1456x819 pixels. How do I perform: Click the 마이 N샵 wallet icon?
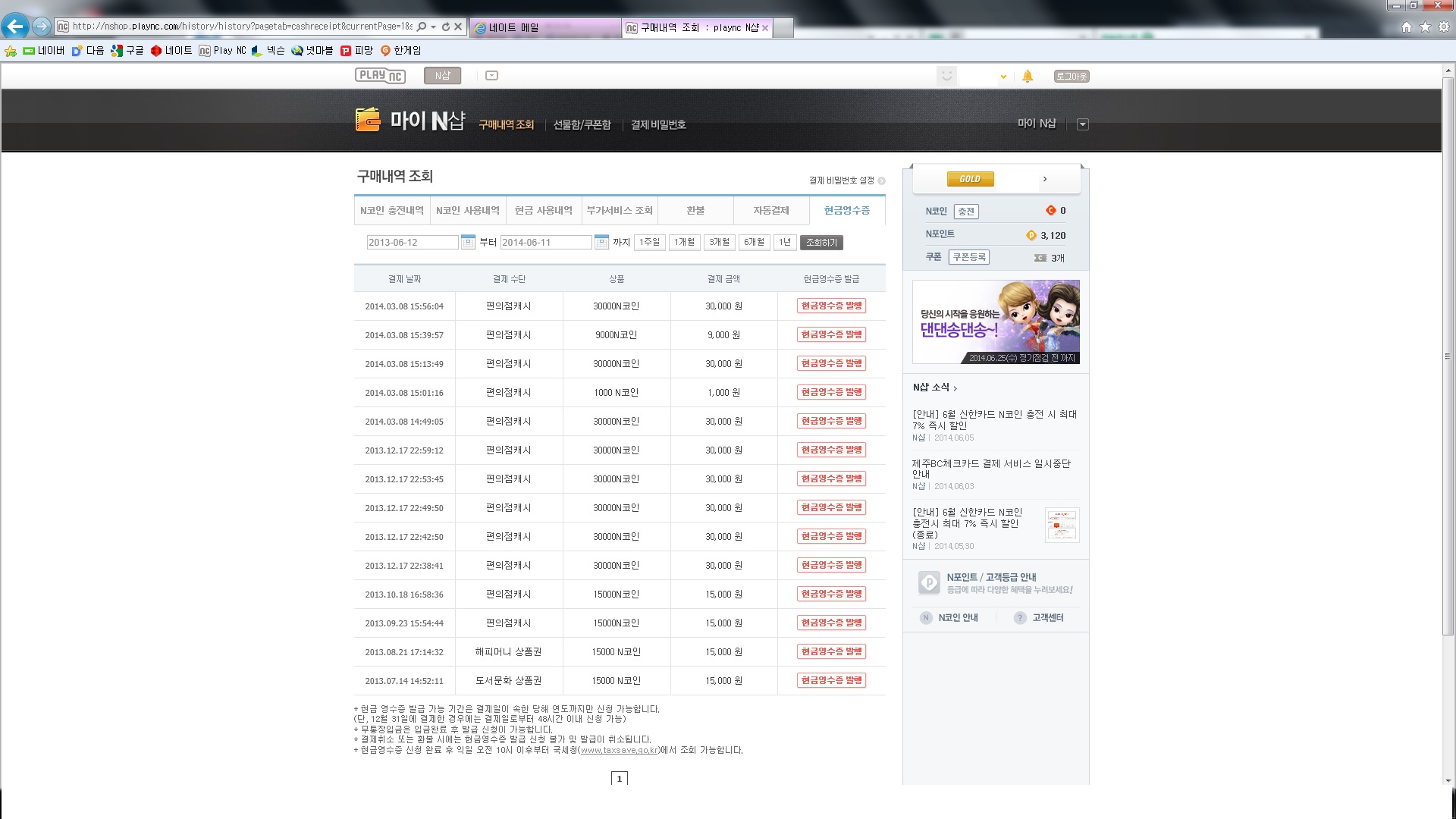click(x=368, y=120)
